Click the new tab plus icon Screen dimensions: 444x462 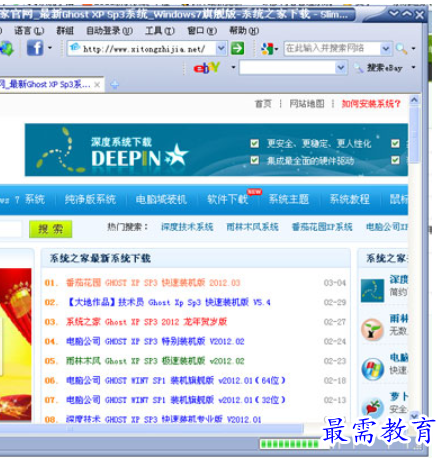[x=114, y=85]
